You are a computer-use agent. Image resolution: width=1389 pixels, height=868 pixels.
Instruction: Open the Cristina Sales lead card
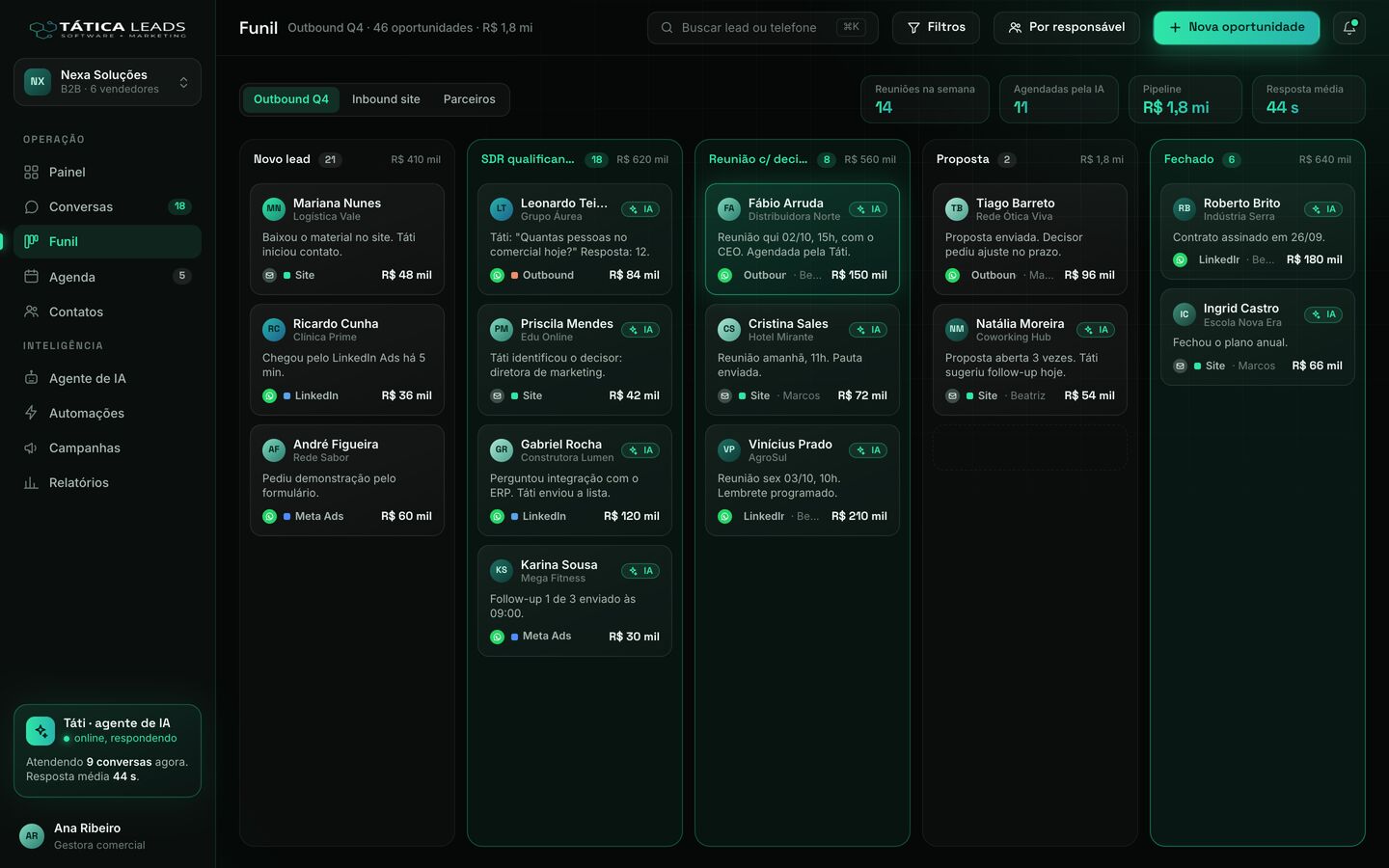coord(803,360)
